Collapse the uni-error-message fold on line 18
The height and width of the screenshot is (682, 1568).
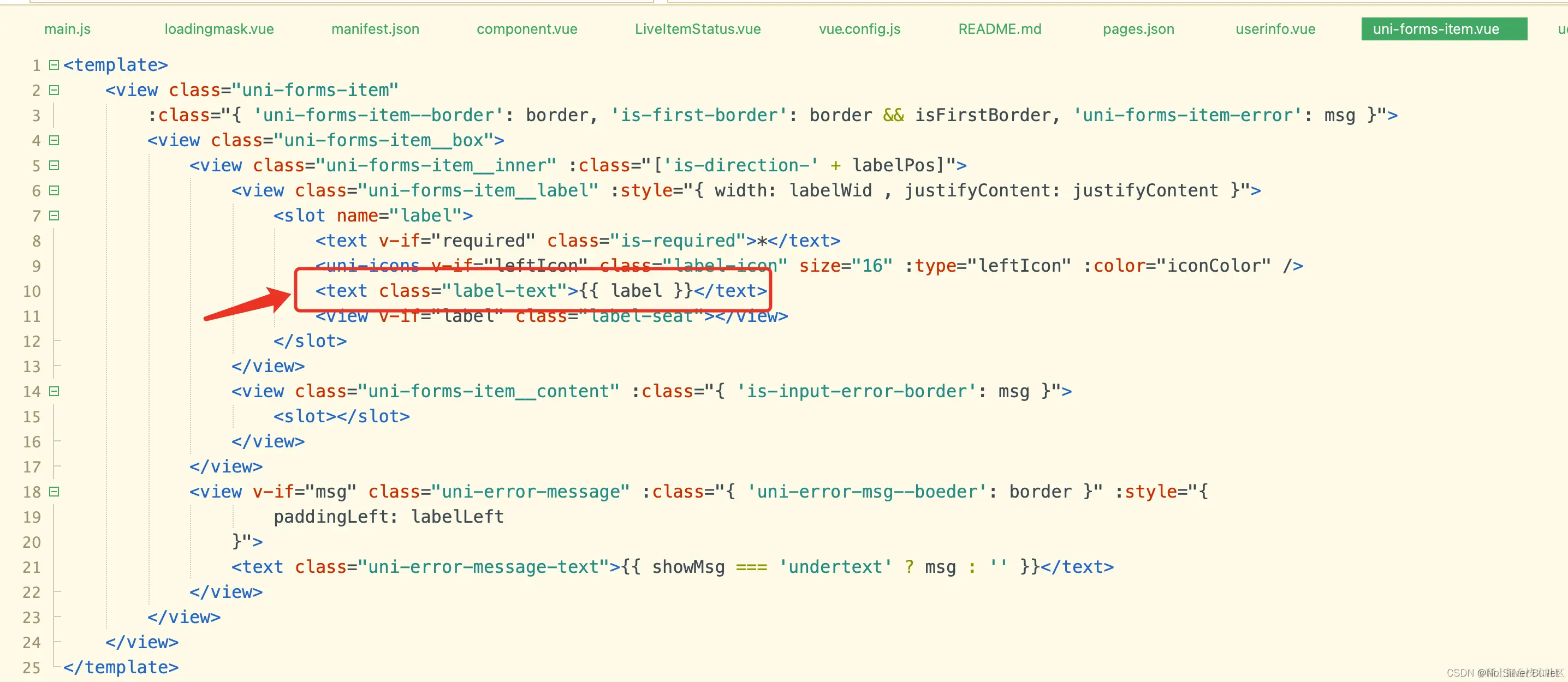[54, 492]
